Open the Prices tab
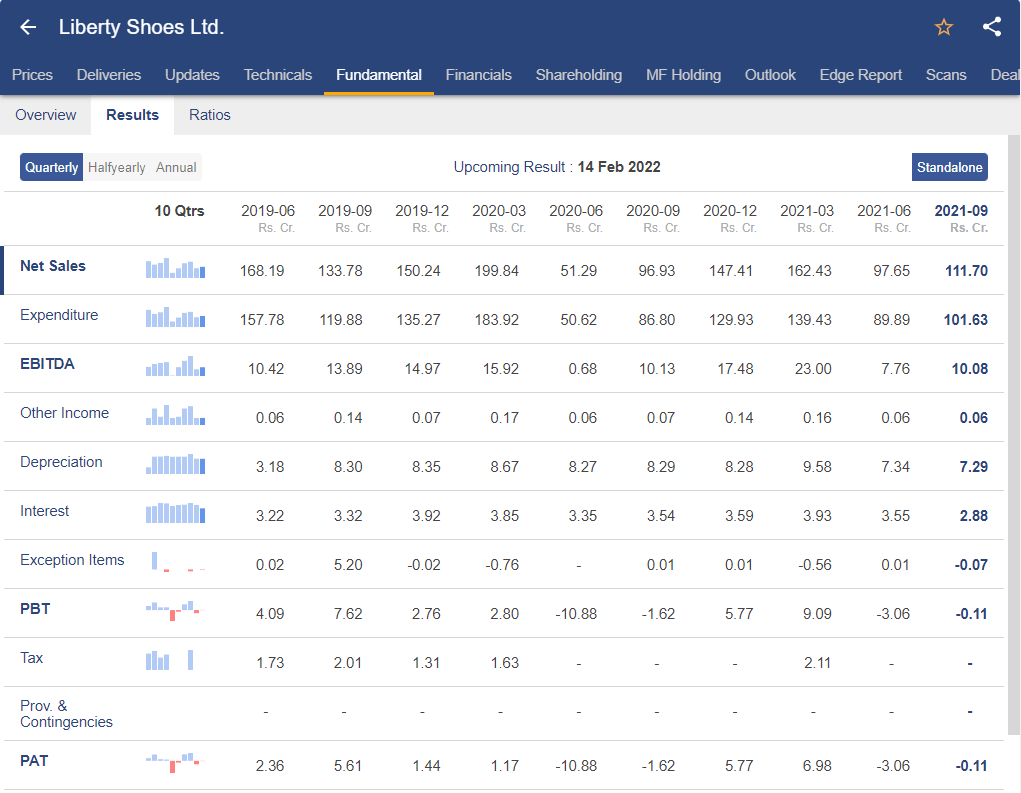The image size is (1021, 793). [x=32, y=75]
